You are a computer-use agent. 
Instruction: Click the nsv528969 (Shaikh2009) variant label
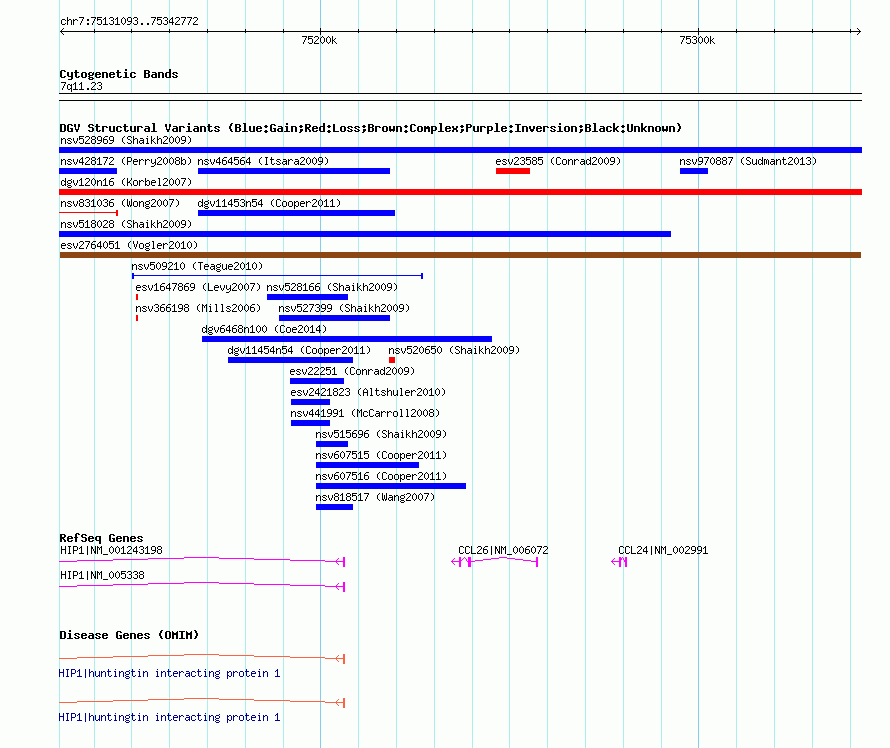click(x=126, y=140)
